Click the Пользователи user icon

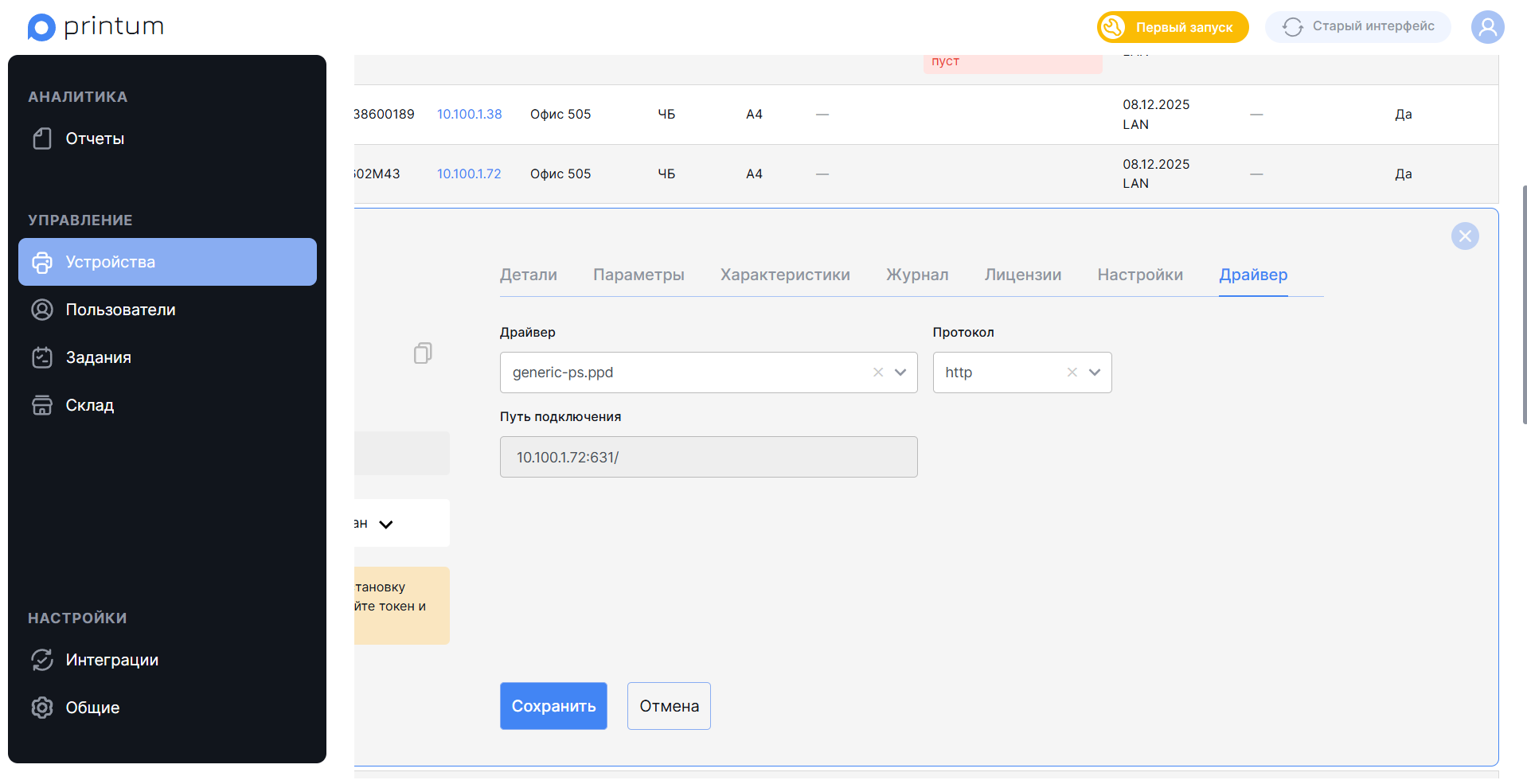[x=42, y=310]
